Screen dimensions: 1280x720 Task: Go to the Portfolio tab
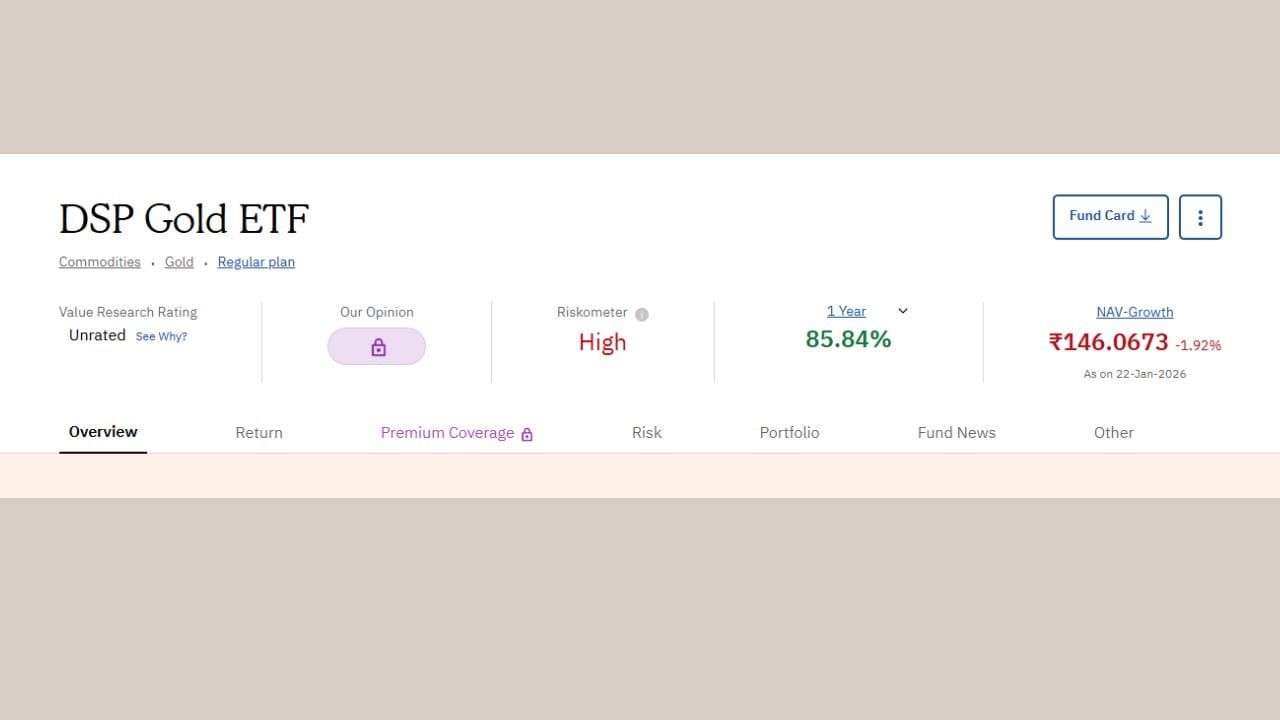coord(789,433)
